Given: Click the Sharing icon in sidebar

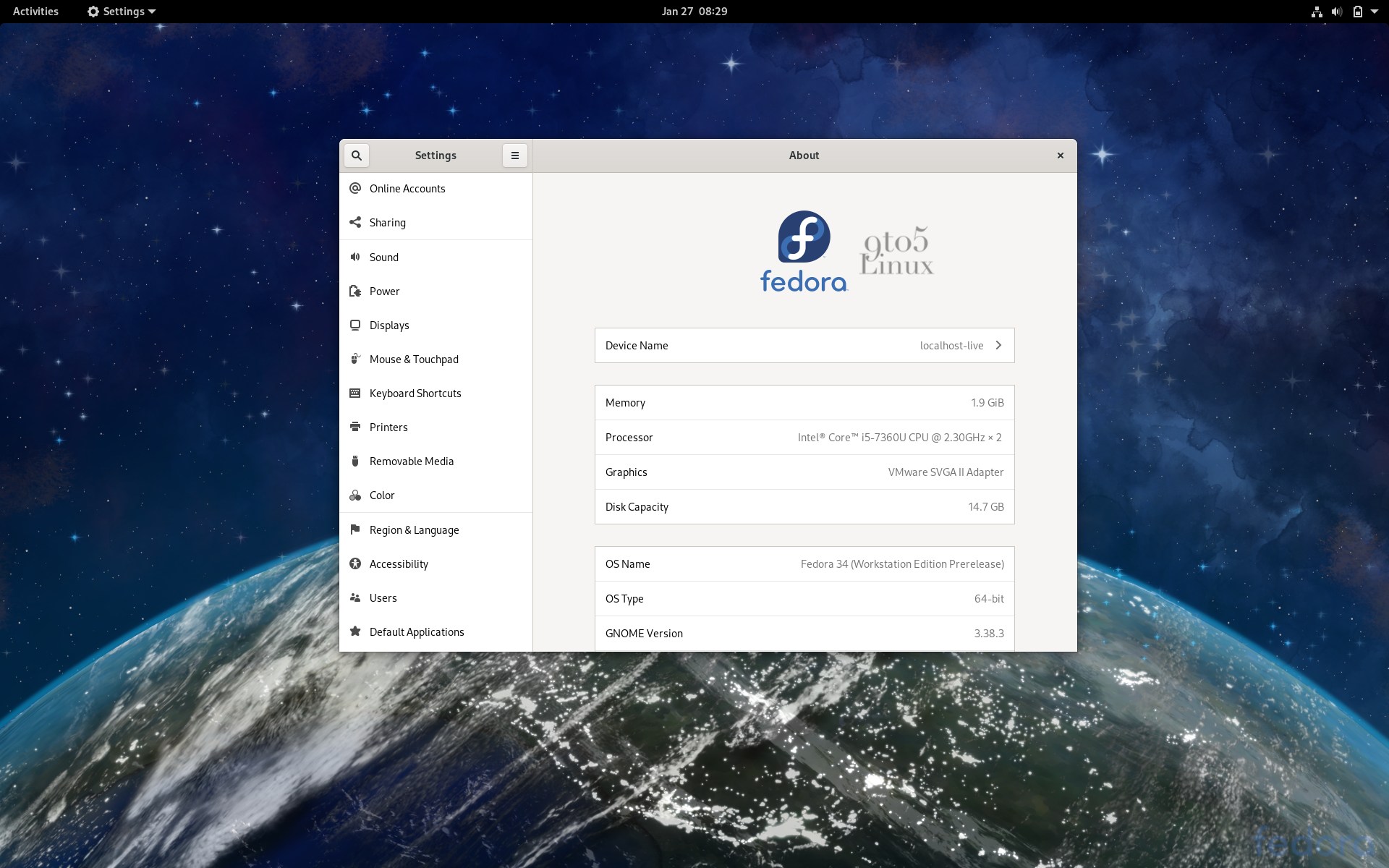Looking at the screenshot, I should (355, 222).
